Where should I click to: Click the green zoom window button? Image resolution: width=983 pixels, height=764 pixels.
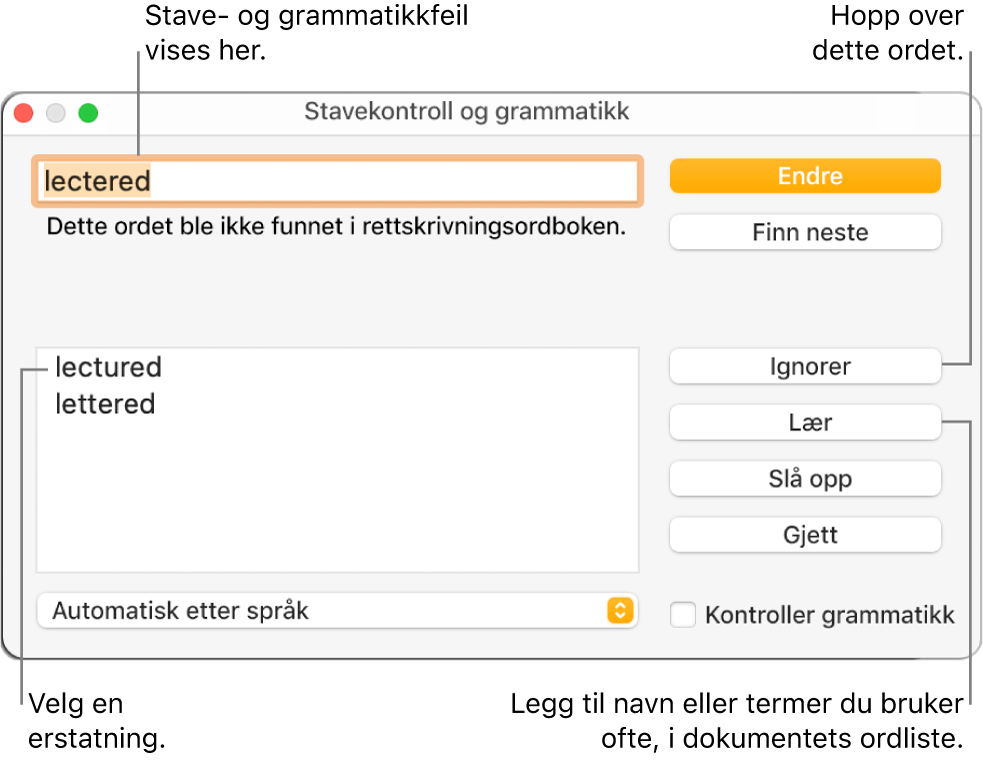[x=89, y=113]
